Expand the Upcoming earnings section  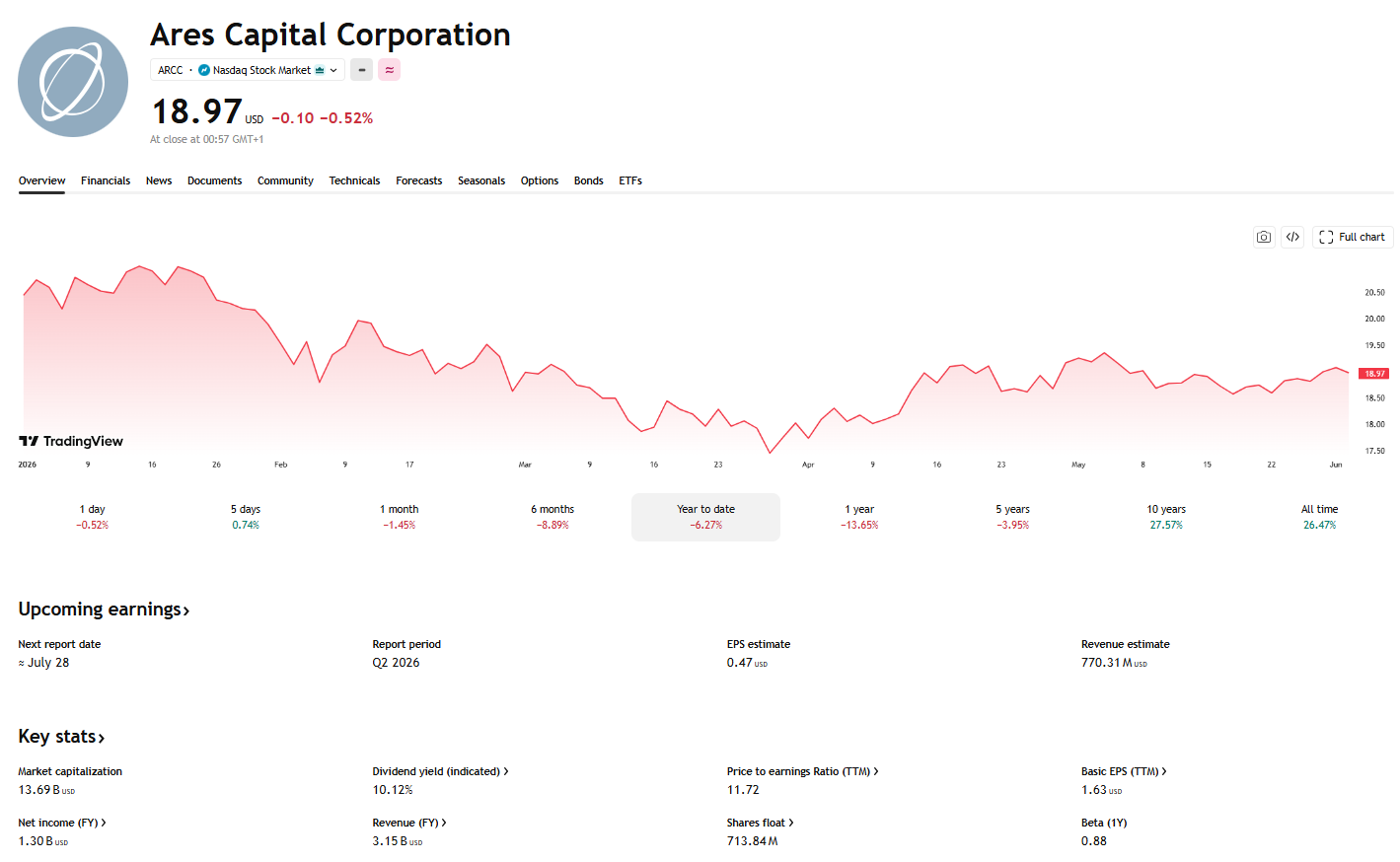pos(104,610)
